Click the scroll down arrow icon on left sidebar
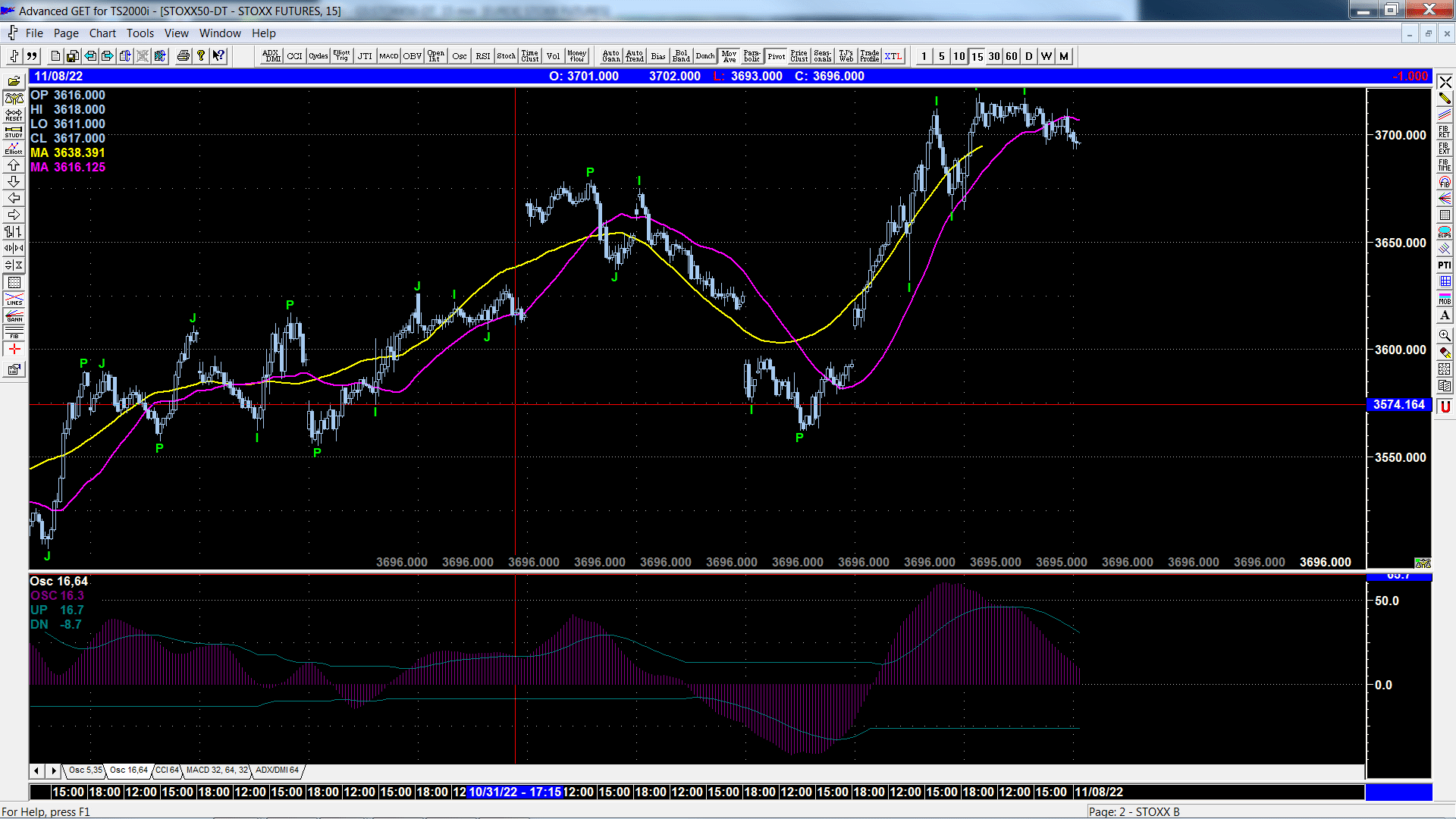The height and width of the screenshot is (819, 1456). click(14, 182)
